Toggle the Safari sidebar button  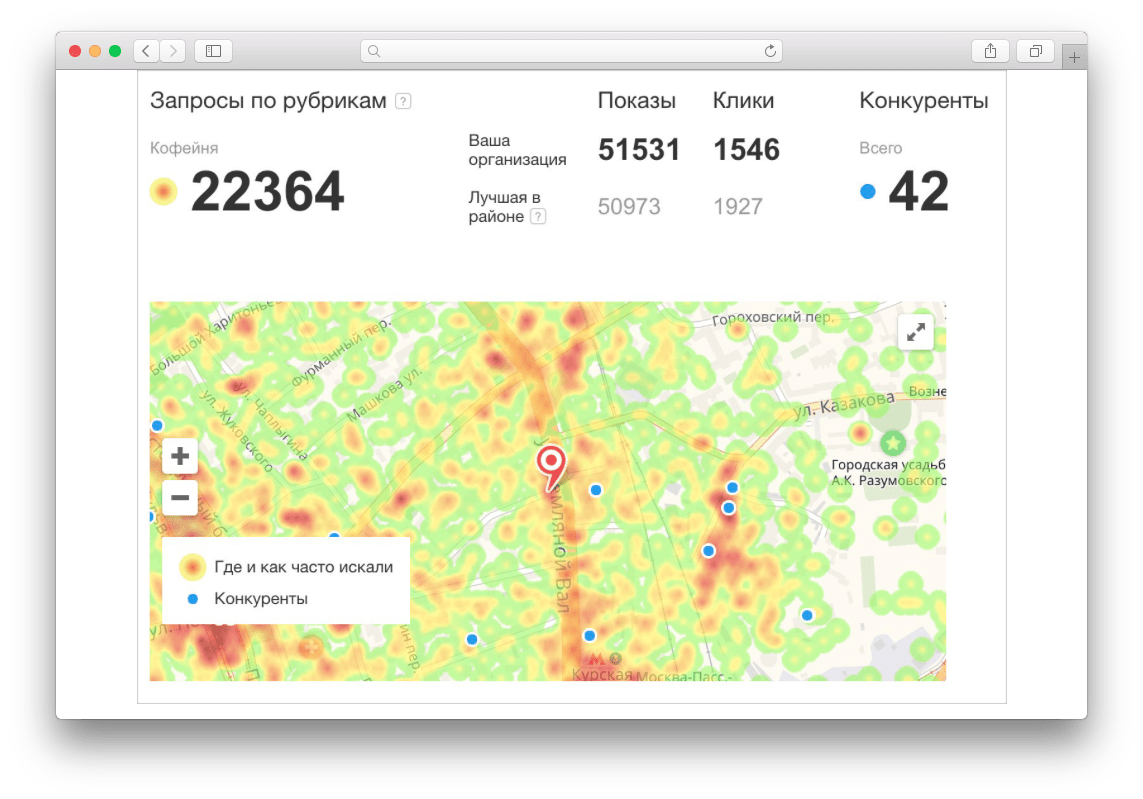tap(213, 51)
